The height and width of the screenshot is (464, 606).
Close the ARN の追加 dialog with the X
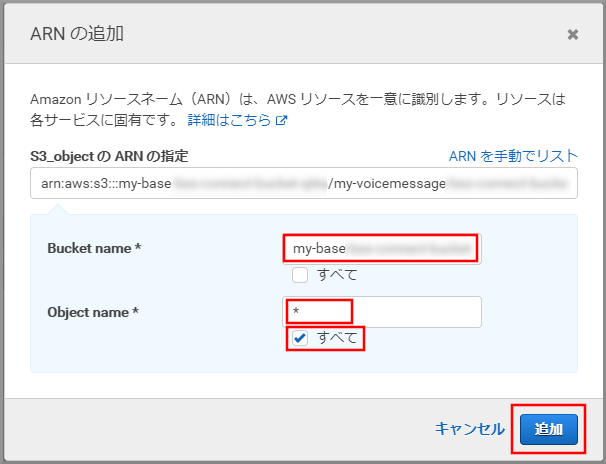(x=572, y=34)
